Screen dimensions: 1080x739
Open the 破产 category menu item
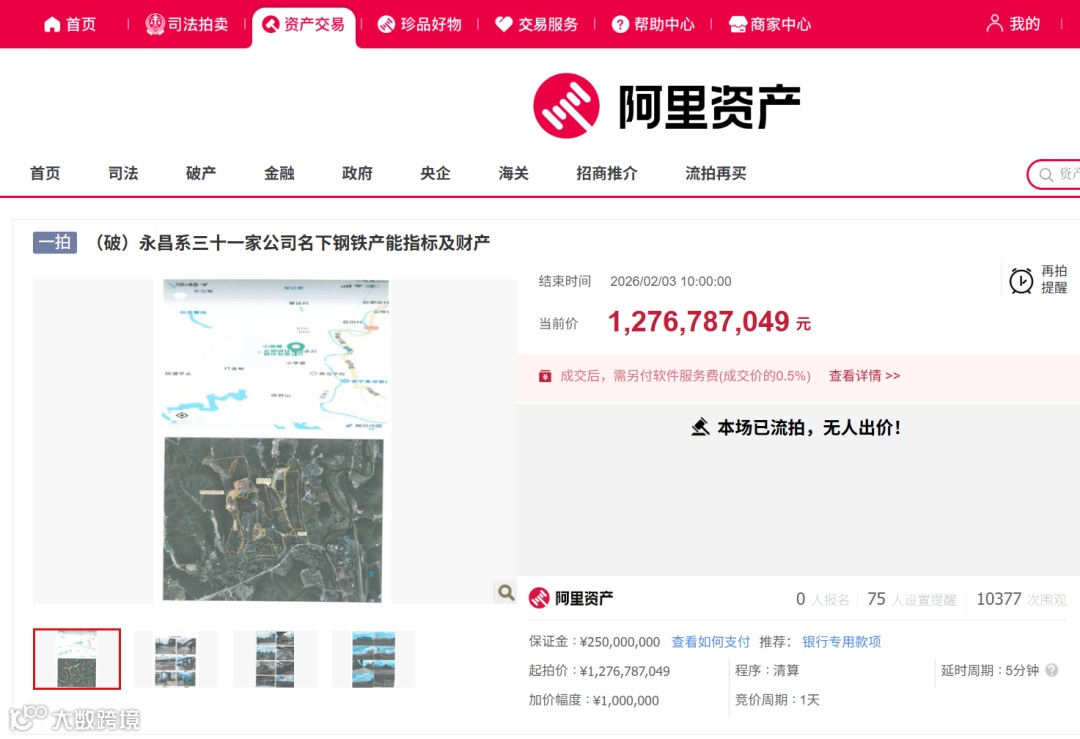click(x=201, y=174)
